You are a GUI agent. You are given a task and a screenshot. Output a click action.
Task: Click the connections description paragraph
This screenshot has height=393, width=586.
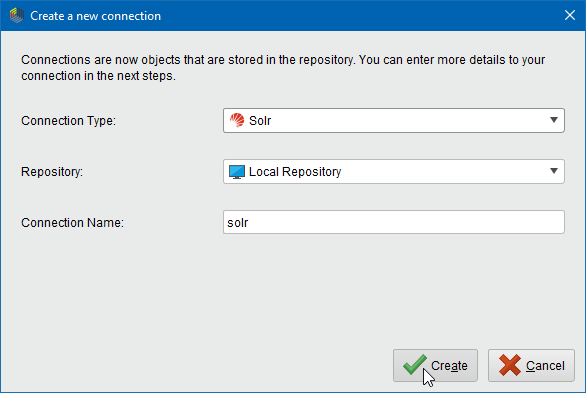(283, 68)
